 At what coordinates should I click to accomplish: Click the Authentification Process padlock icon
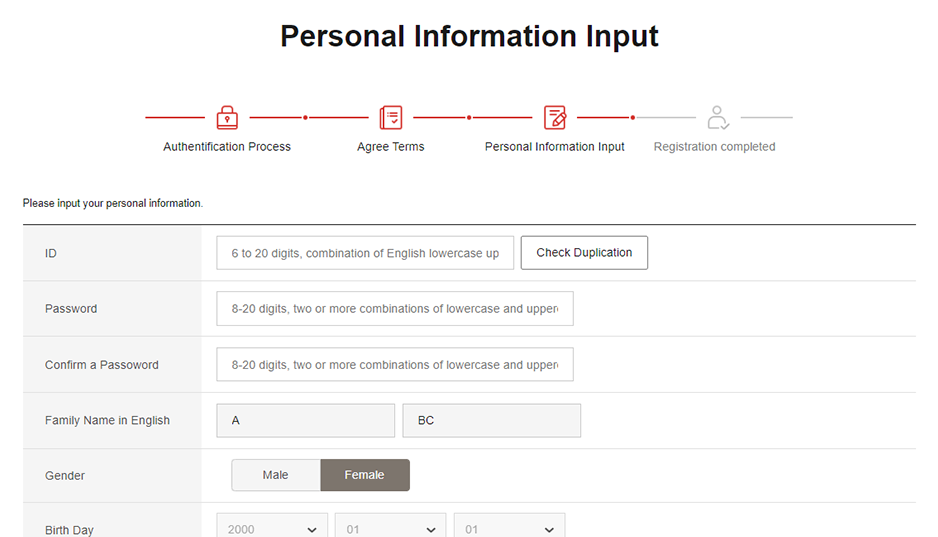click(227, 118)
